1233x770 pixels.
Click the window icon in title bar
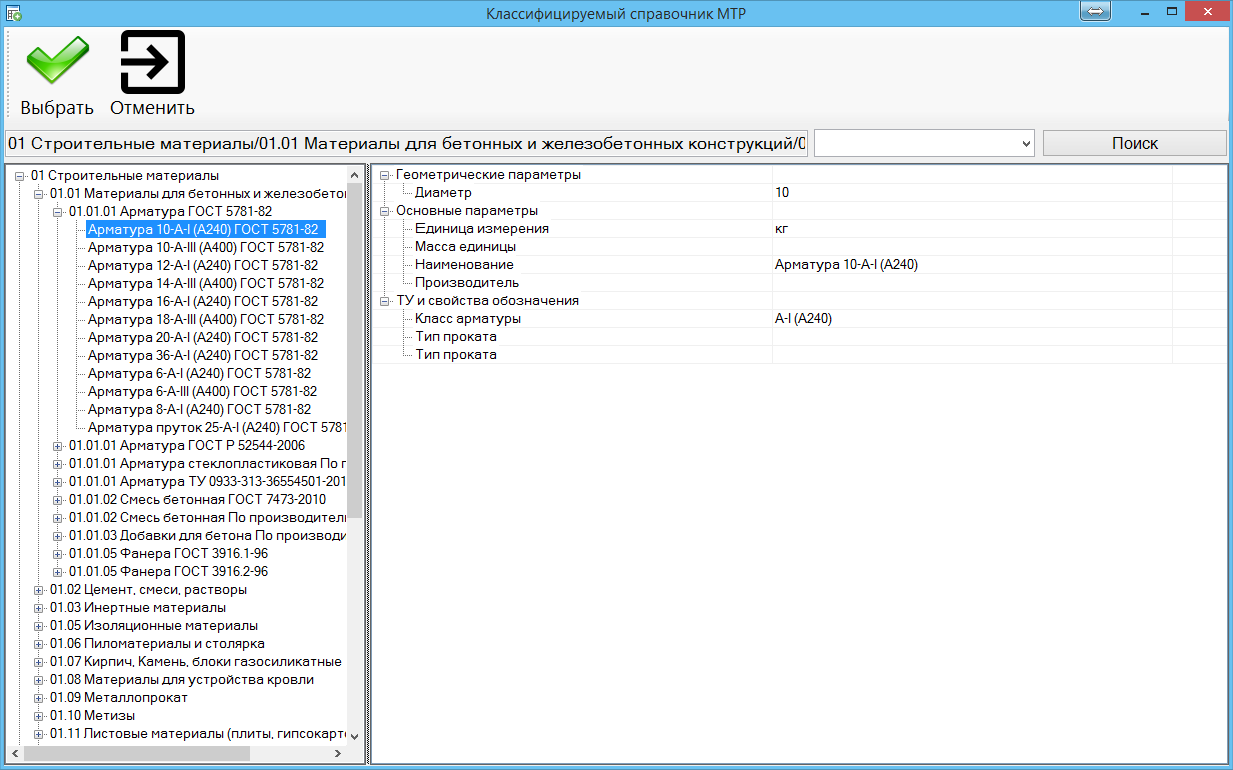point(15,13)
